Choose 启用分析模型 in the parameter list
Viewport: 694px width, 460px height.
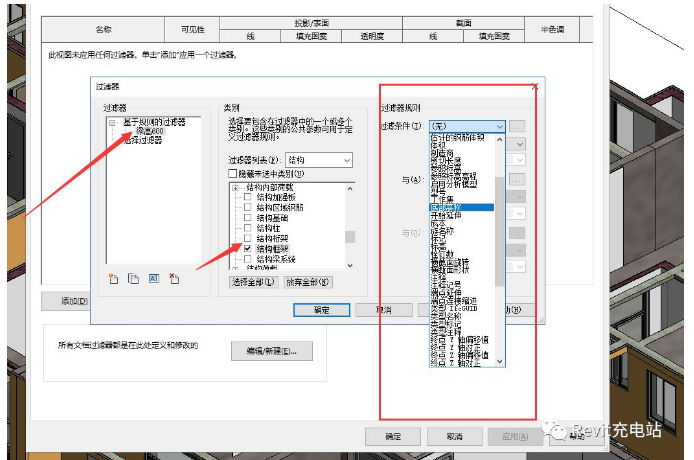tap(454, 184)
